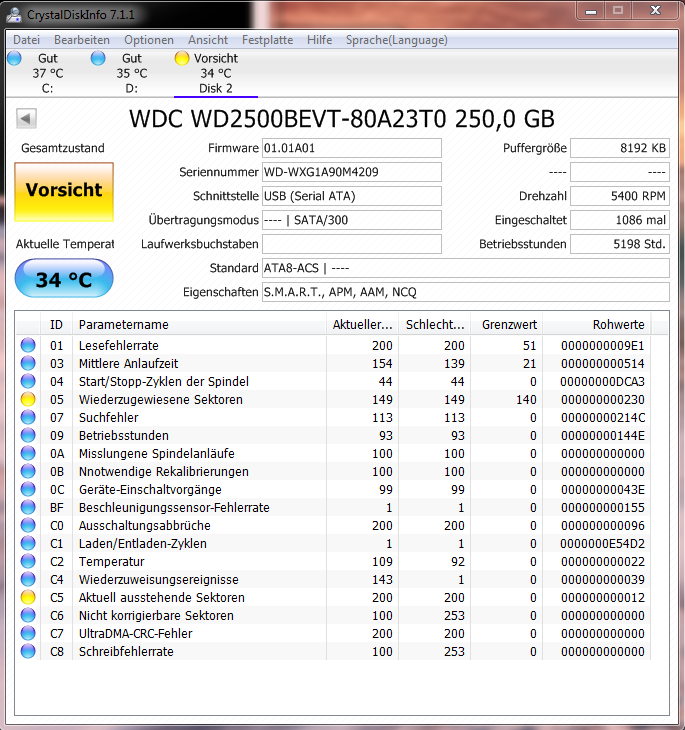Sort by the Grenzwert column header
The image size is (685, 730).
(x=507, y=324)
